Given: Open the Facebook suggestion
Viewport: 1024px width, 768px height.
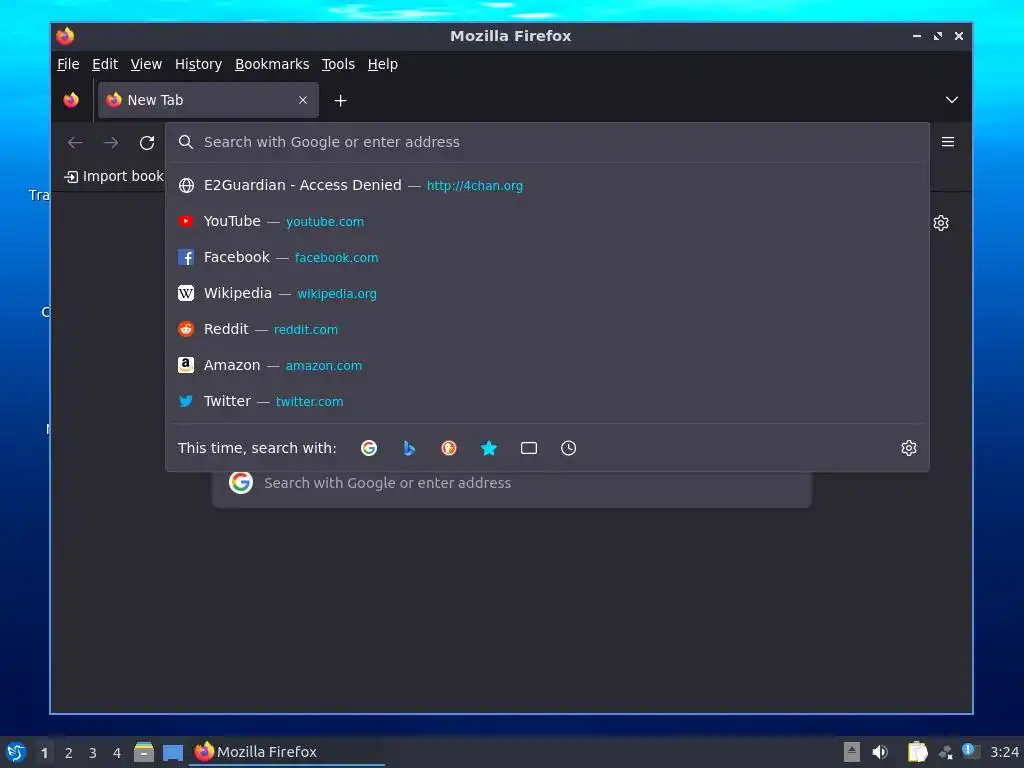Looking at the screenshot, I should [x=547, y=257].
